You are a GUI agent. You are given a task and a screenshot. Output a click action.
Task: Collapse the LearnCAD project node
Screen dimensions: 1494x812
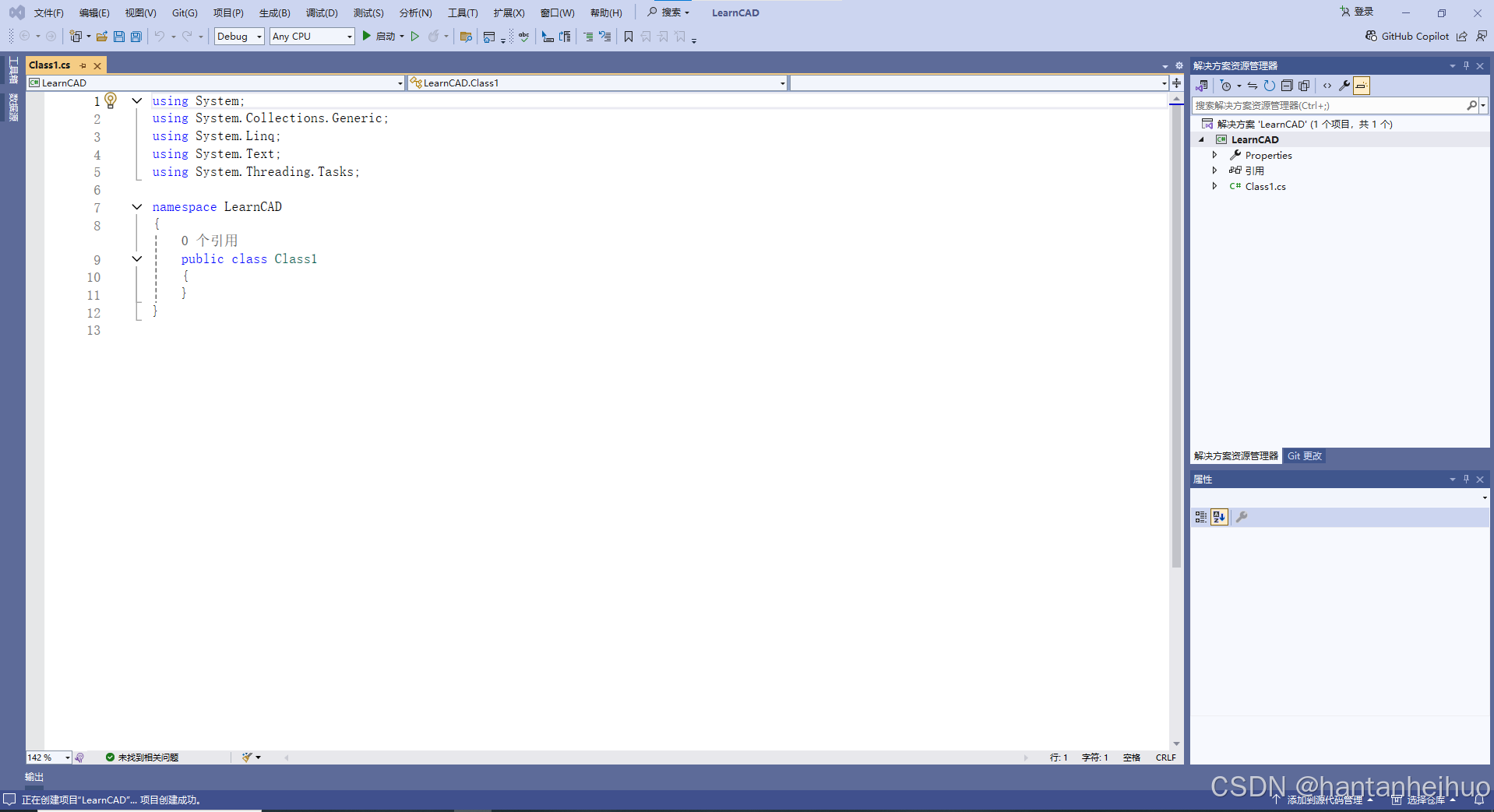click(x=1201, y=139)
